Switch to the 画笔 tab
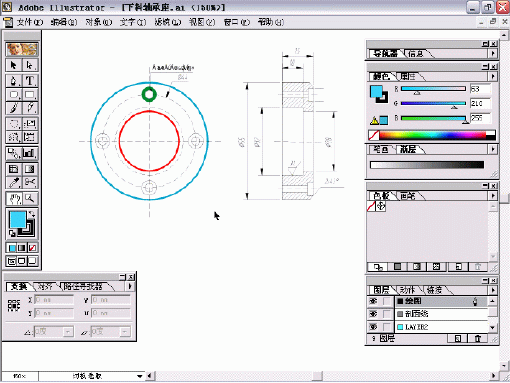The width and height of the screenshot is (510, 383). [x=408, y=196]
